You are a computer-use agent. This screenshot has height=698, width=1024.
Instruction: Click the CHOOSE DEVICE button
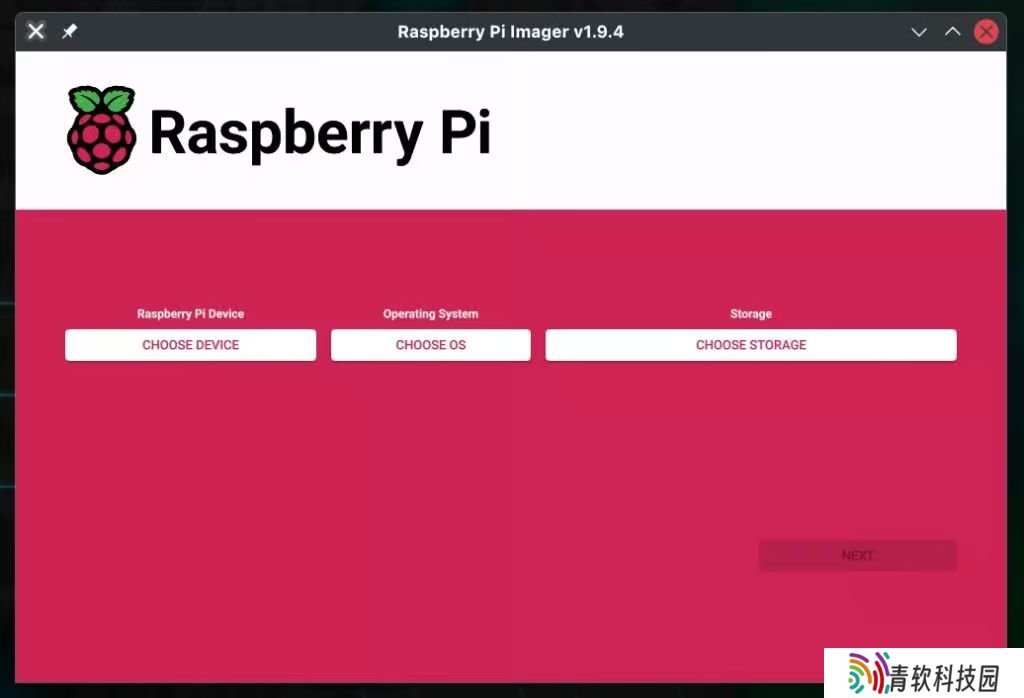(x=190, y=345)
